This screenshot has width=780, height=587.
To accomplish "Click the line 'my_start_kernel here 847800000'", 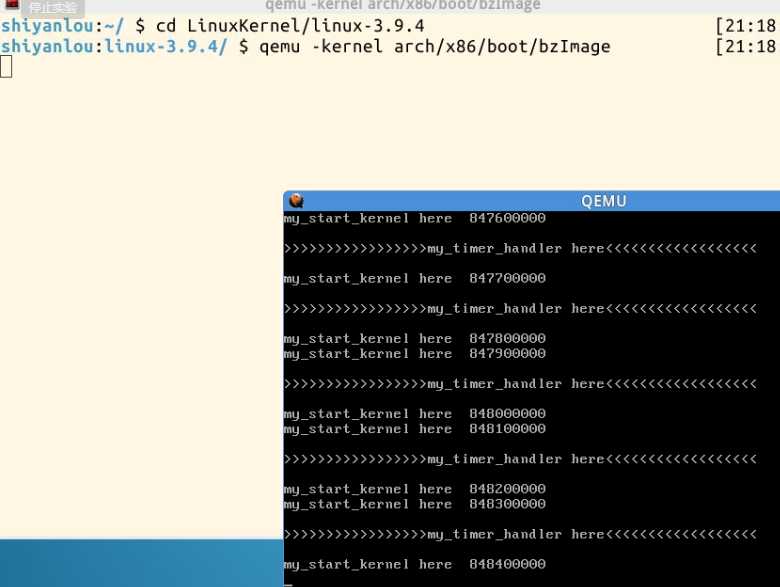I will point(415,339).
